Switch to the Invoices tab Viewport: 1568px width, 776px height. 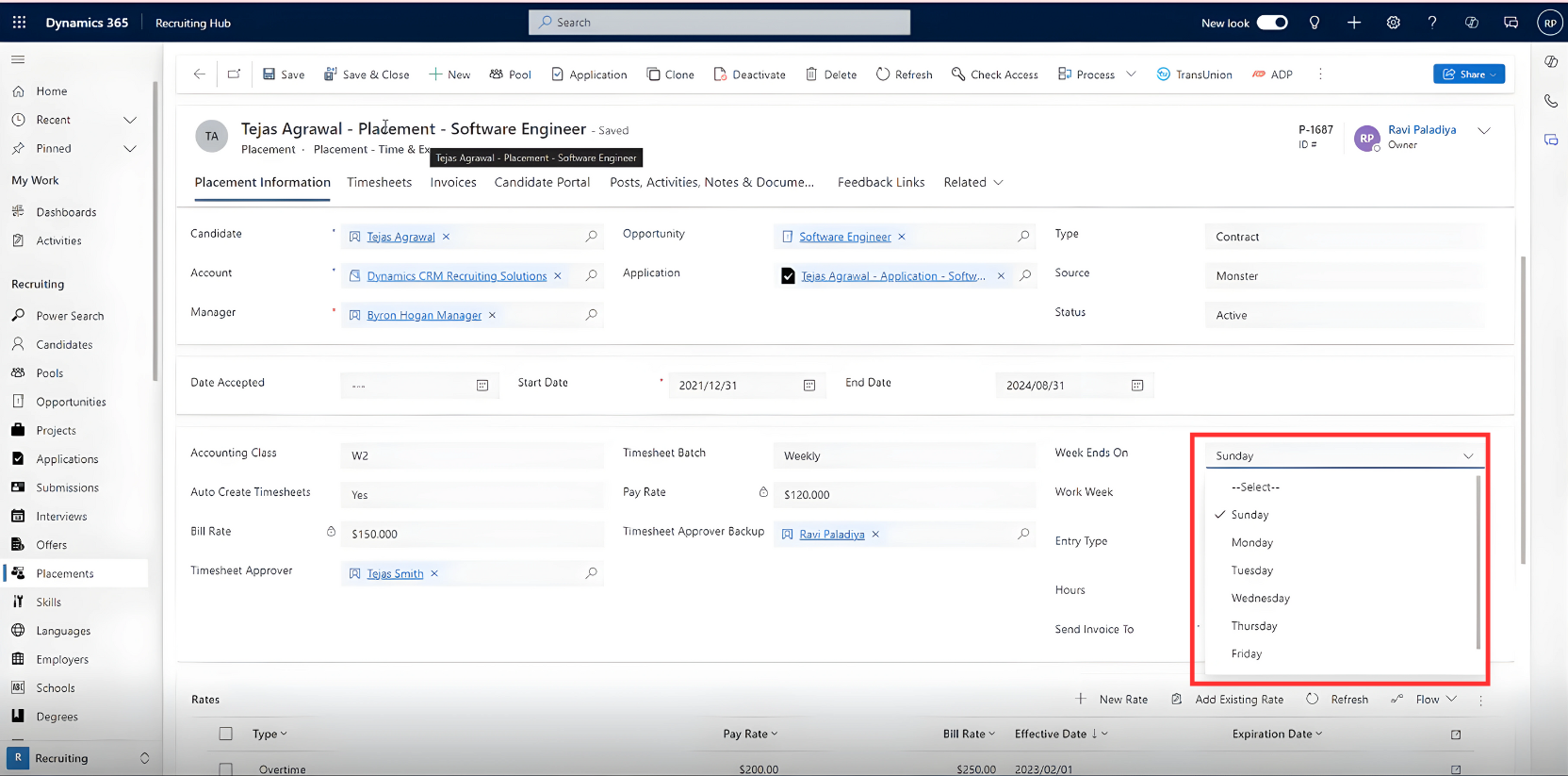(453, 183)
